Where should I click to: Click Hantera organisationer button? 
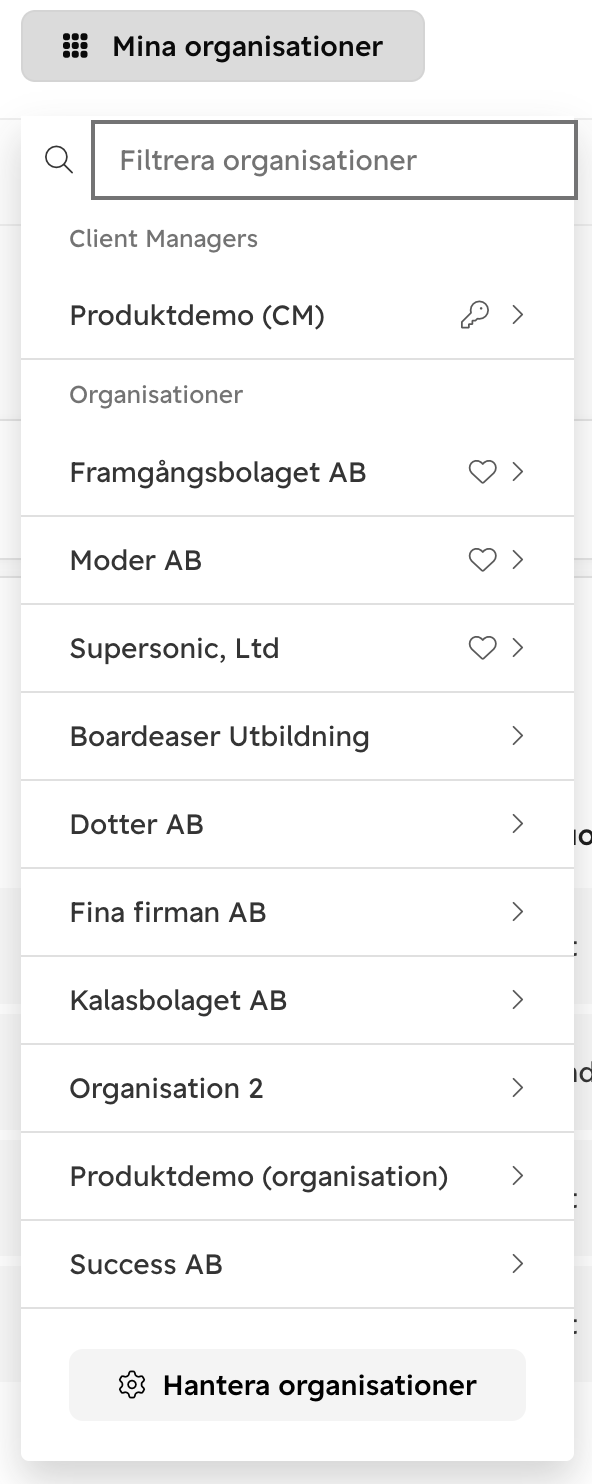[x=297, y=1385]
